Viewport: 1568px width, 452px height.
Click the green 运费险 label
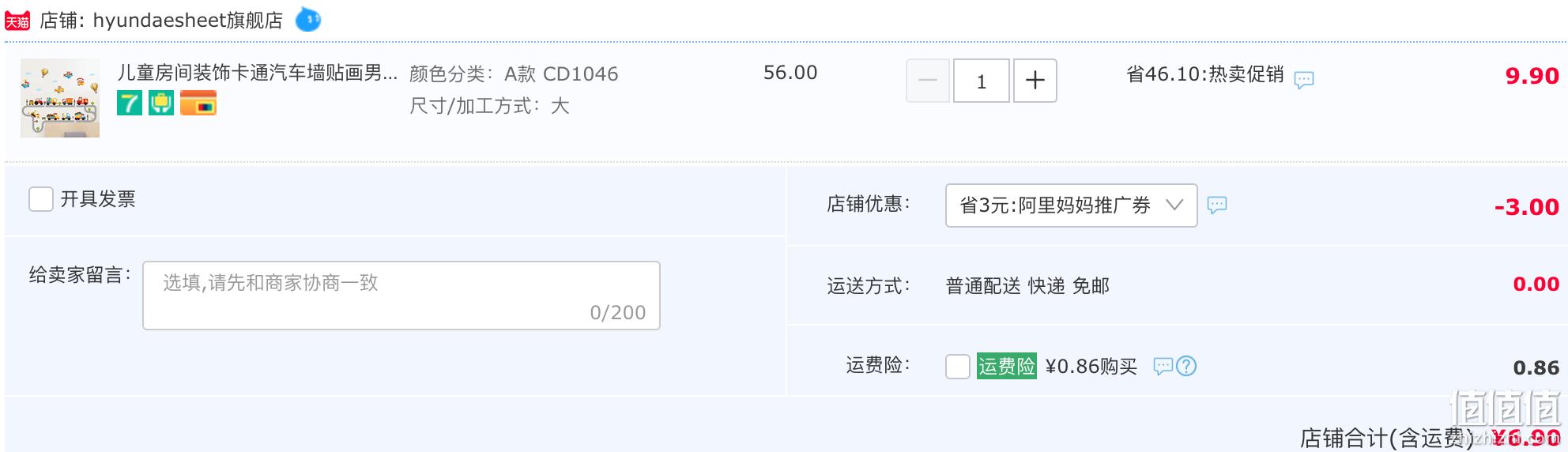coord(1007,366)
